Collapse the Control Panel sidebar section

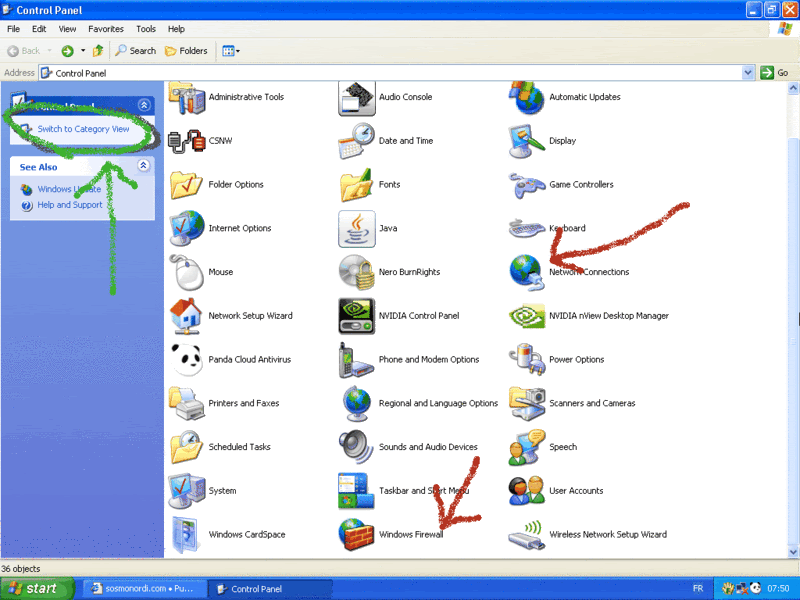pyautogui.click(x=144, y=105)
